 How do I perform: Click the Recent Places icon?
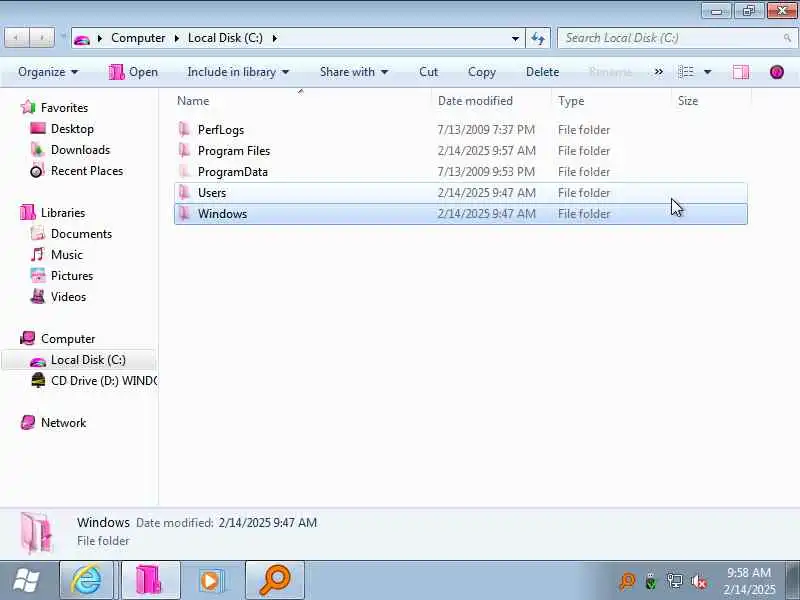coord(37,171)
